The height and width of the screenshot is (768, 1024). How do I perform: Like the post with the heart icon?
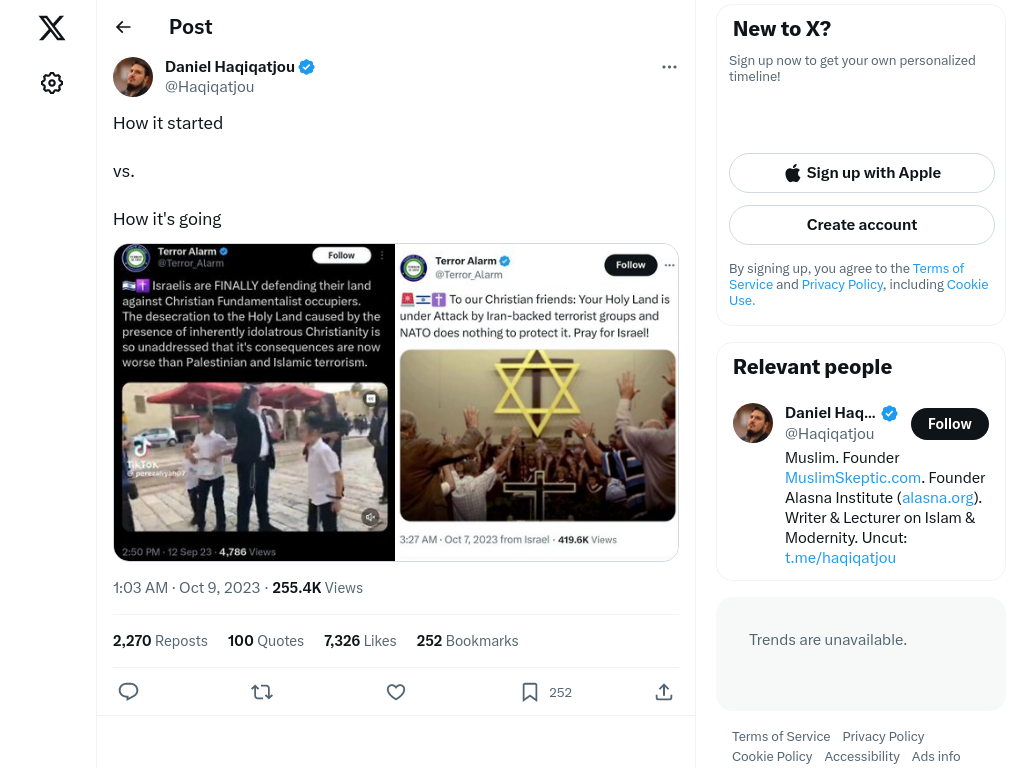[x=396, y=692]
